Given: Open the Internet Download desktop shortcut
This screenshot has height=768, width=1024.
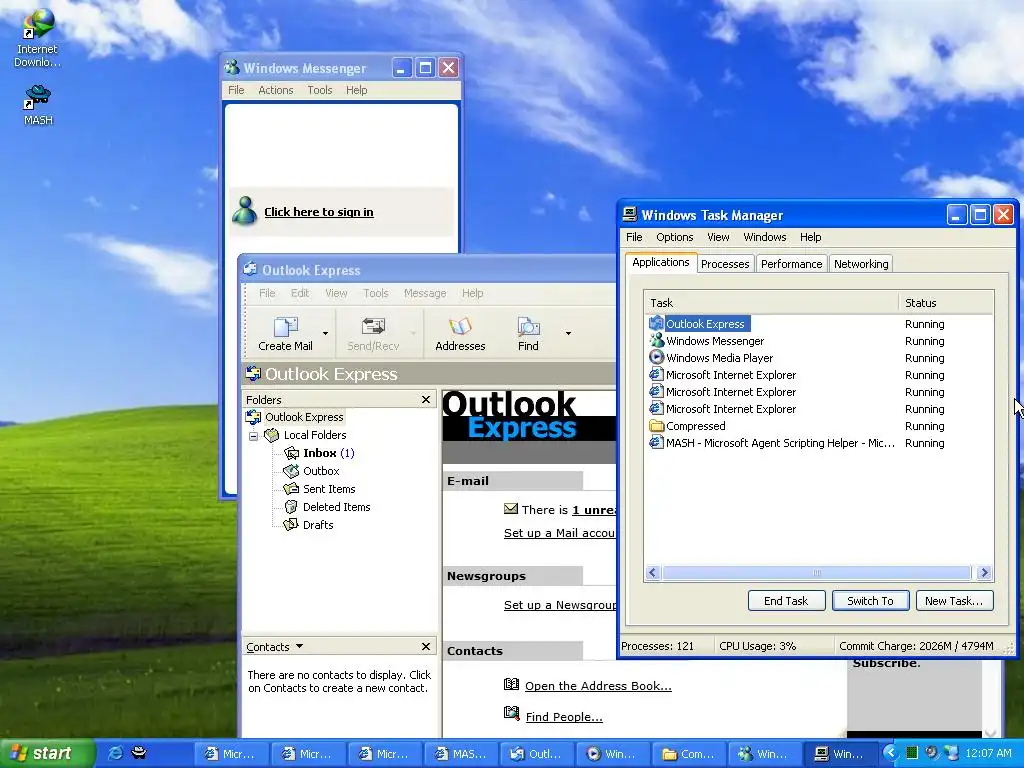Looking at the screenshot, I should (x=37, y=37).
